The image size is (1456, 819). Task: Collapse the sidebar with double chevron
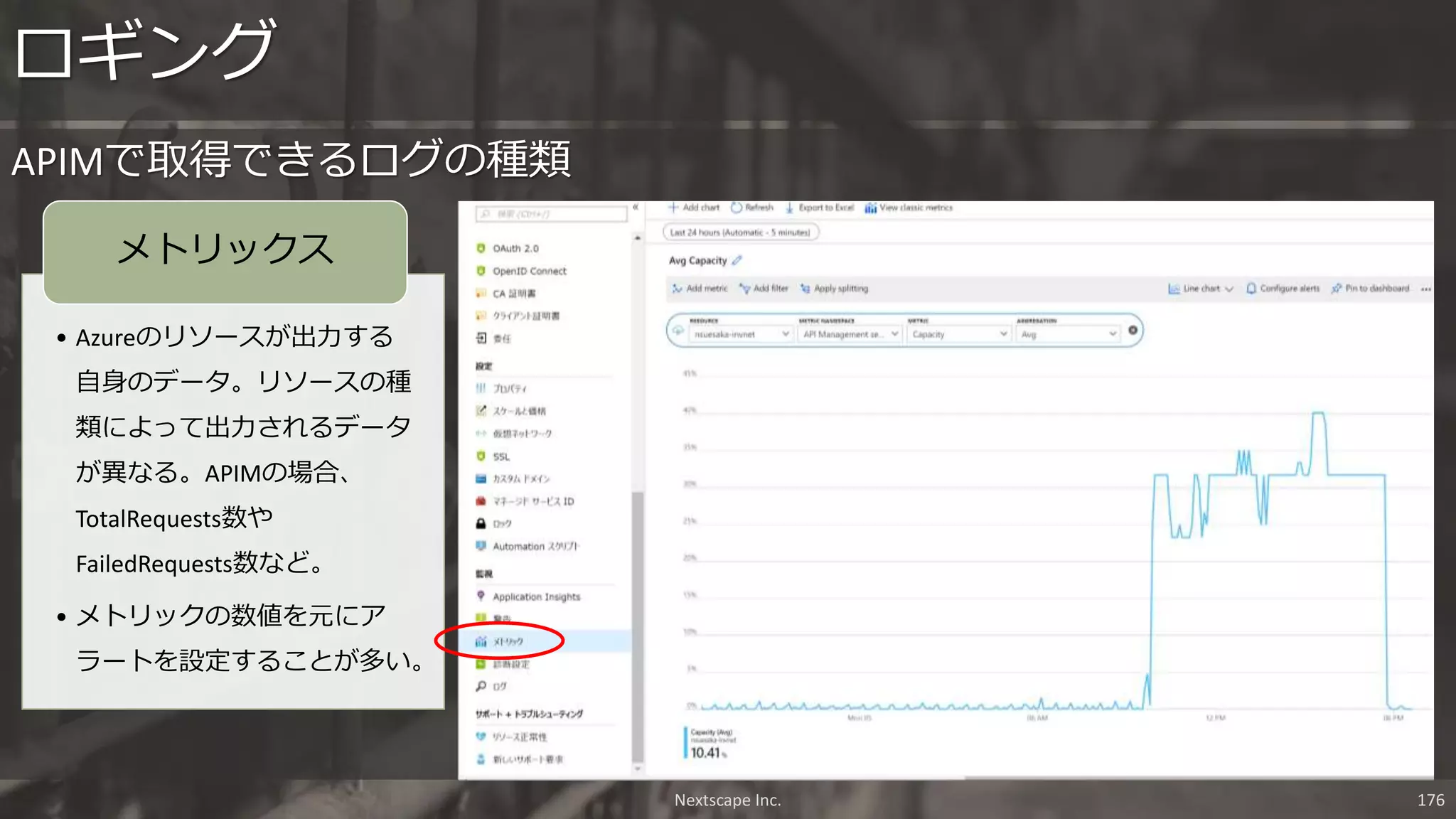pyautogui.click(x=636, y=208)
